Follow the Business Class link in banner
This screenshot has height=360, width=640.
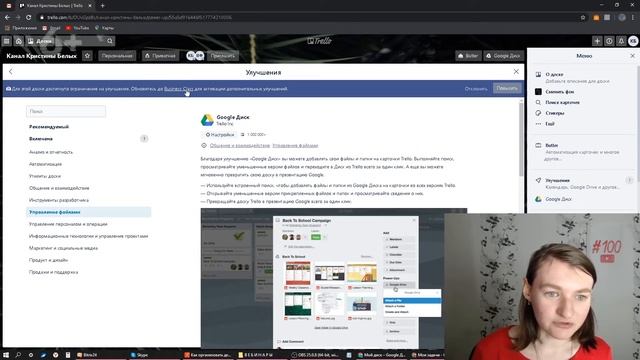coord(178,89)
